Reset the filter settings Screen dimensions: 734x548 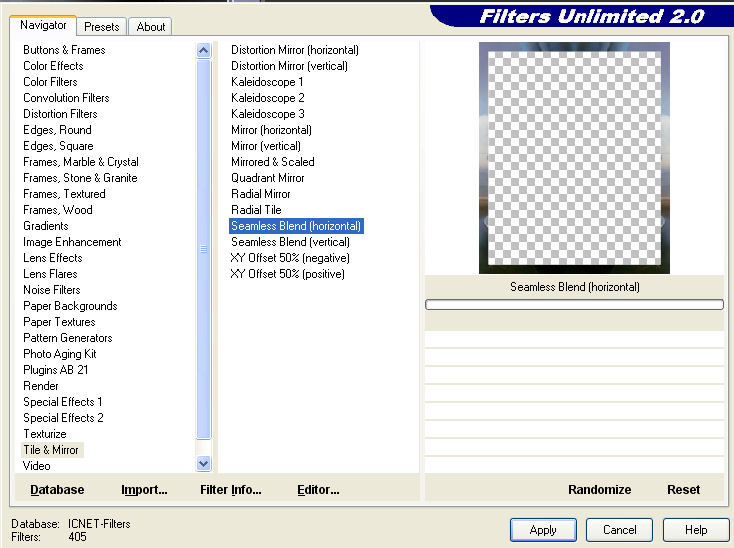pyautogui.click(x=683, y=489)
